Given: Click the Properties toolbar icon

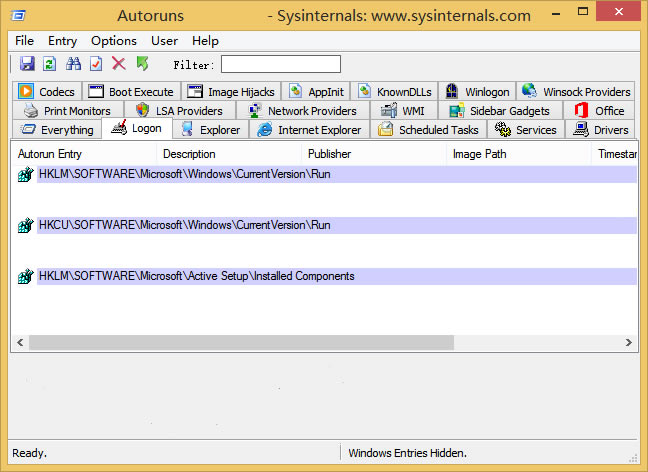Looking at the screenshot, I should click(96, 64).
